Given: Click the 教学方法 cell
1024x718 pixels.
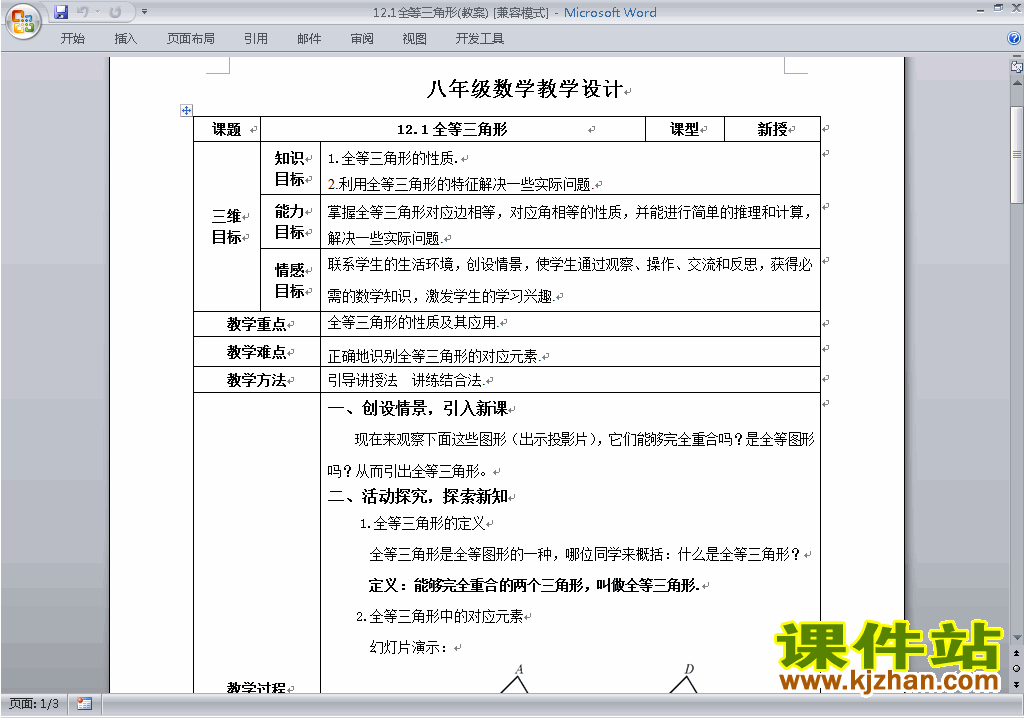Looking at the screenshot, I should coord(257,380).
